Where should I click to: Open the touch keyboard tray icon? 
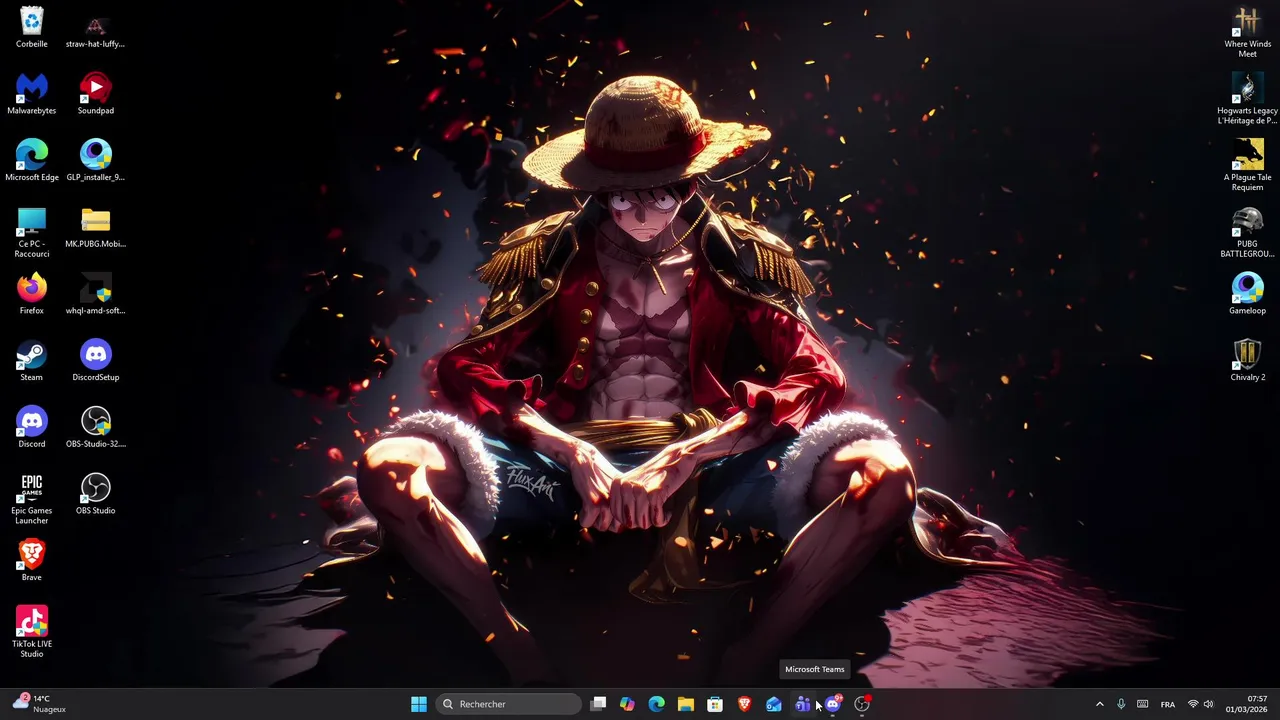point(1142,704)
